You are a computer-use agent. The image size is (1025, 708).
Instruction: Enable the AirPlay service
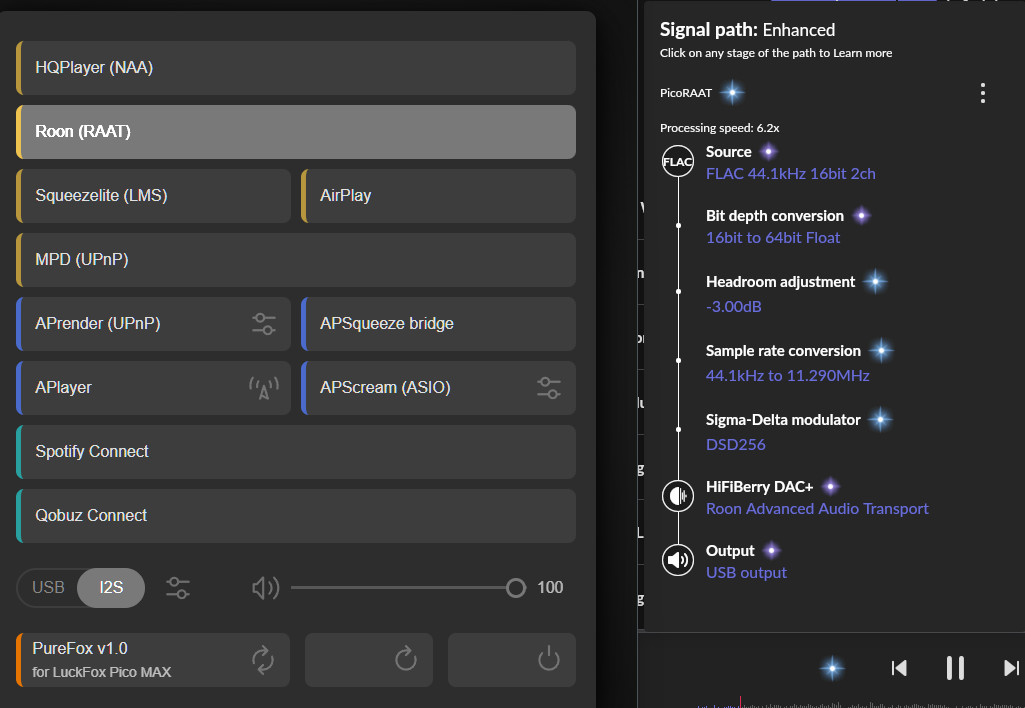[438, 196]
